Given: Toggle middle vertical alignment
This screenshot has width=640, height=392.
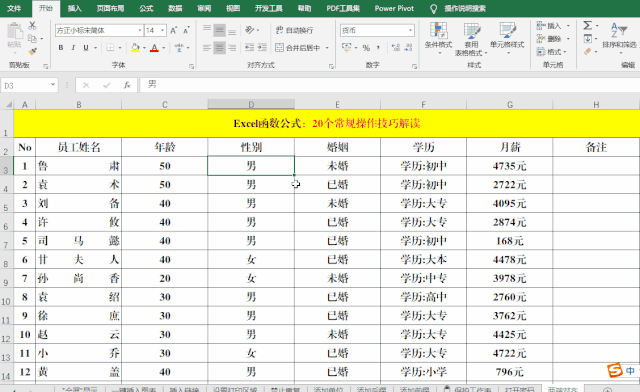Looking at the screenshot, I should pos(220,30).
